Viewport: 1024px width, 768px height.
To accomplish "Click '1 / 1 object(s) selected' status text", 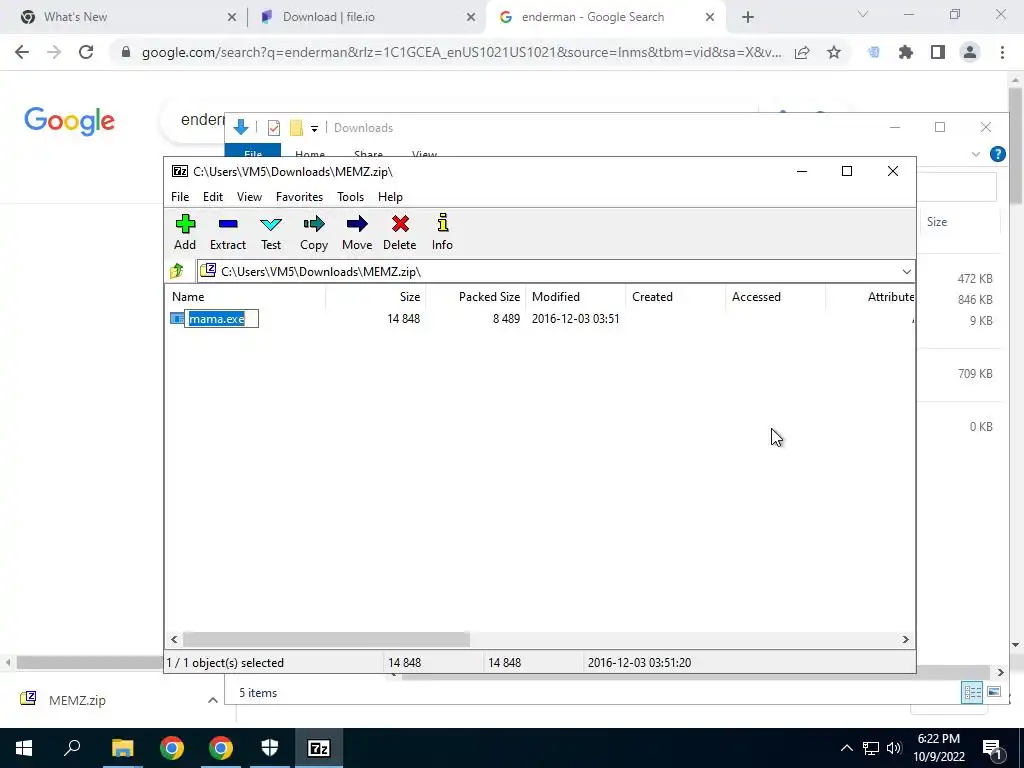I will 225,663.
